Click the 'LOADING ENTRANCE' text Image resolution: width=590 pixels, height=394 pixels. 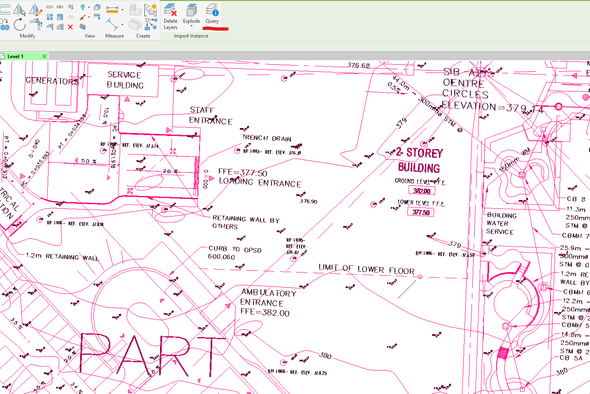click(x=260, y=183)
